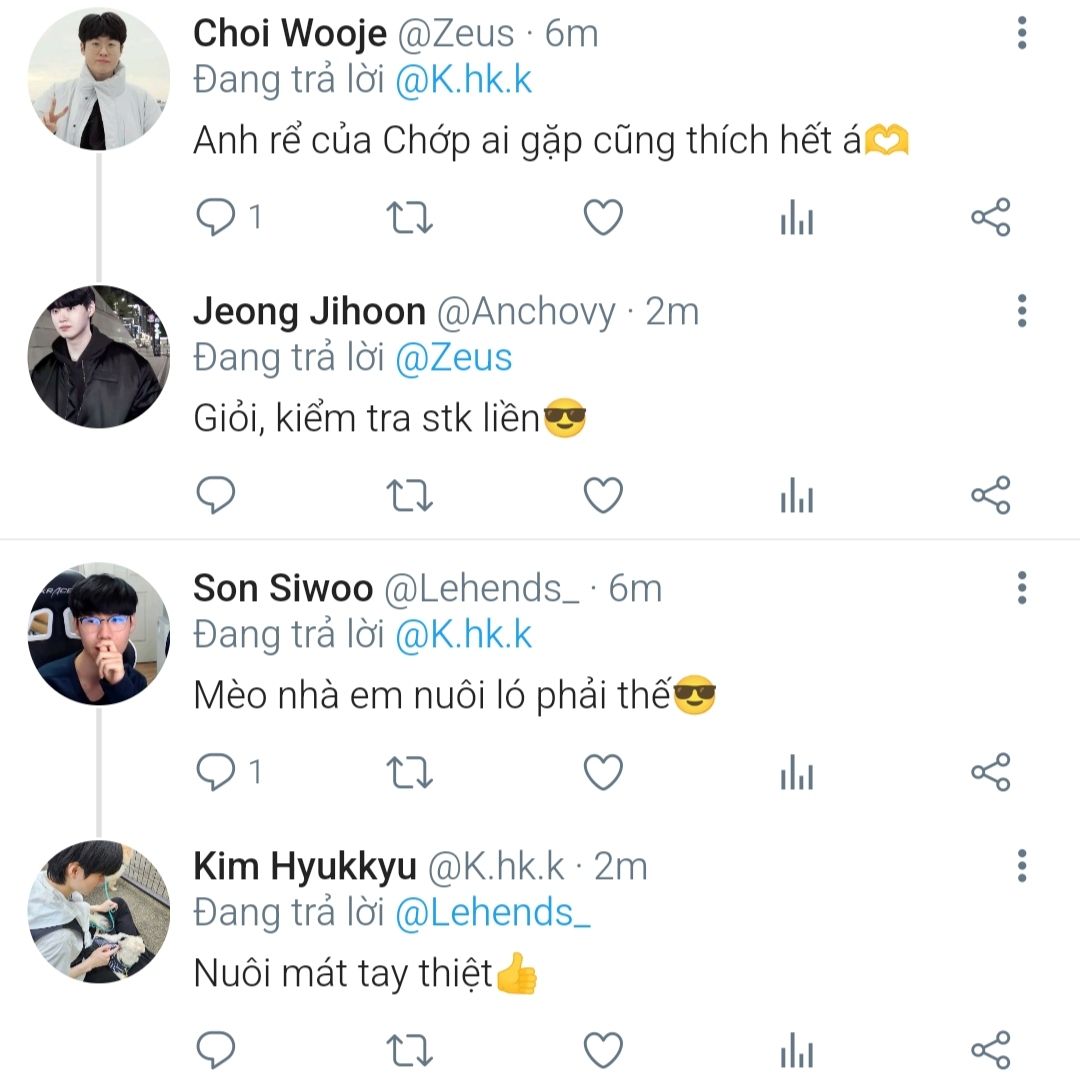Retweet Choi Wooje's reply
The image size is (1080, 1084).
409,217
